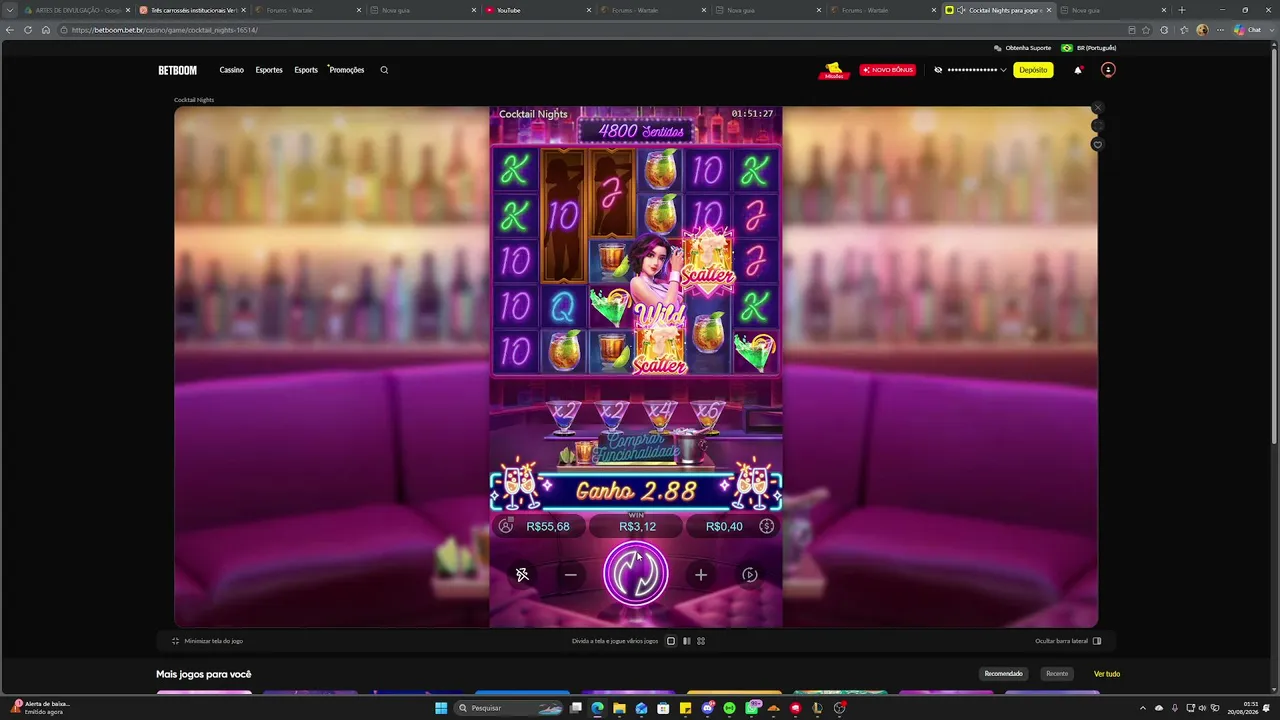
Task: Open the Alerta de baixa notification widget
Action: pyautogui.click(x=40, y=707)
